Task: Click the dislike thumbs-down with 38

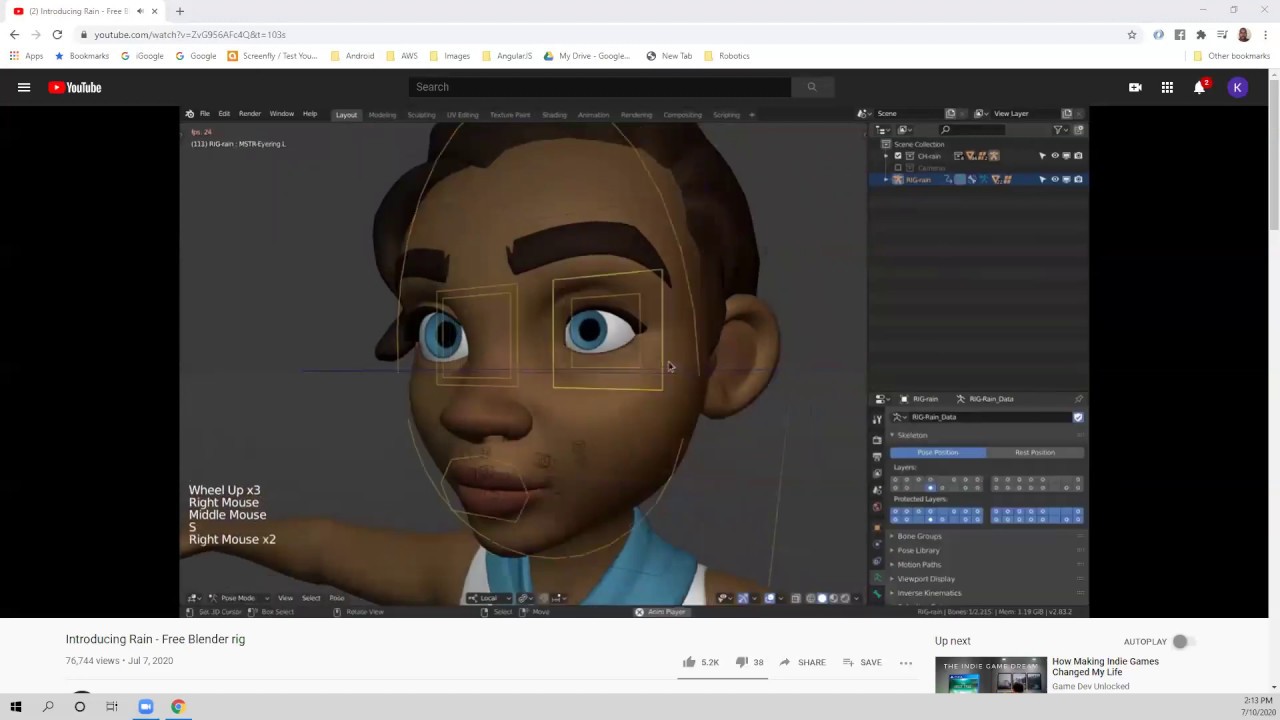Action: (749, 662)
